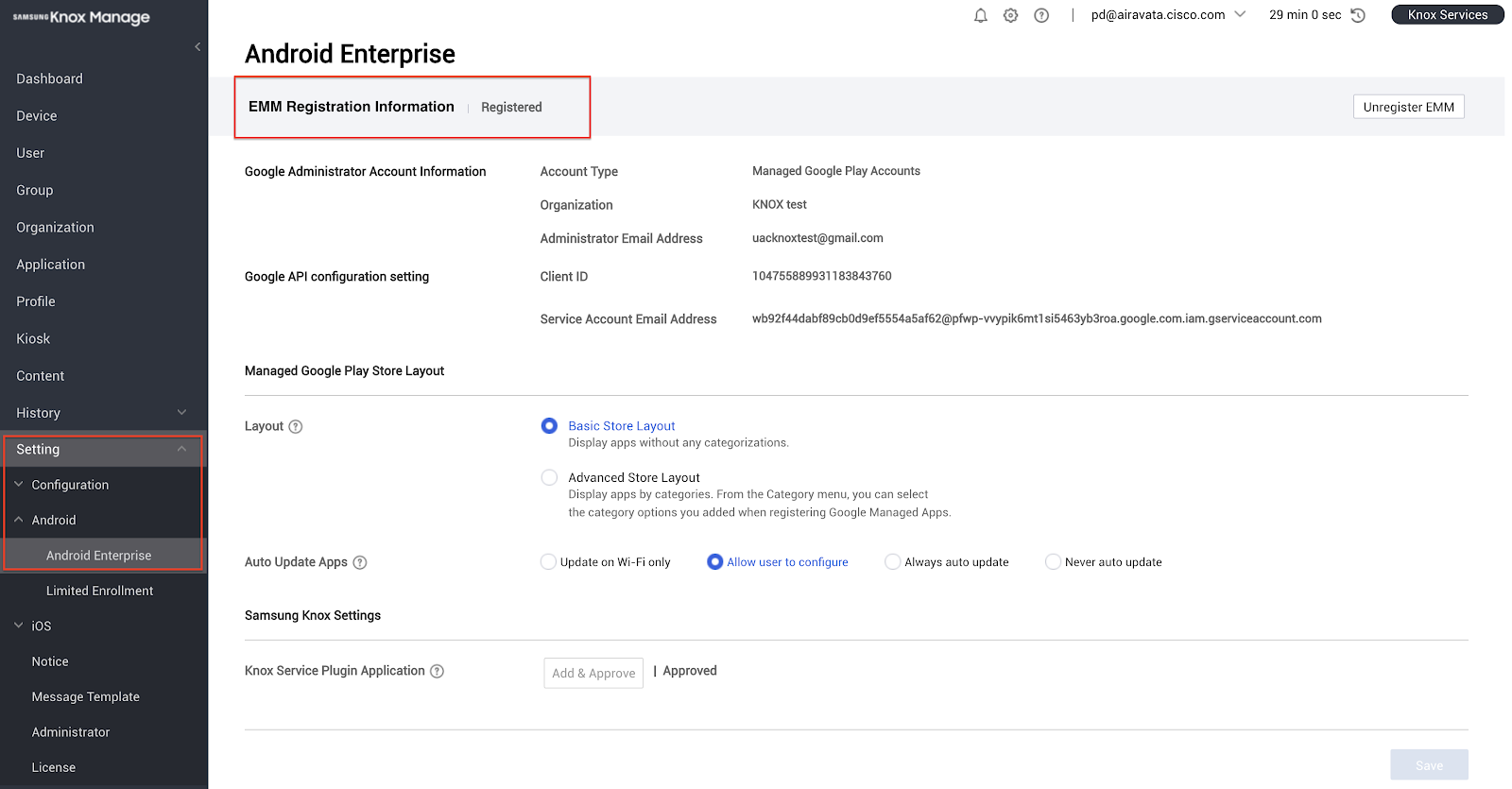Open the notifications bell icon
Screen dimensions: 1512x789
(981, 15)
